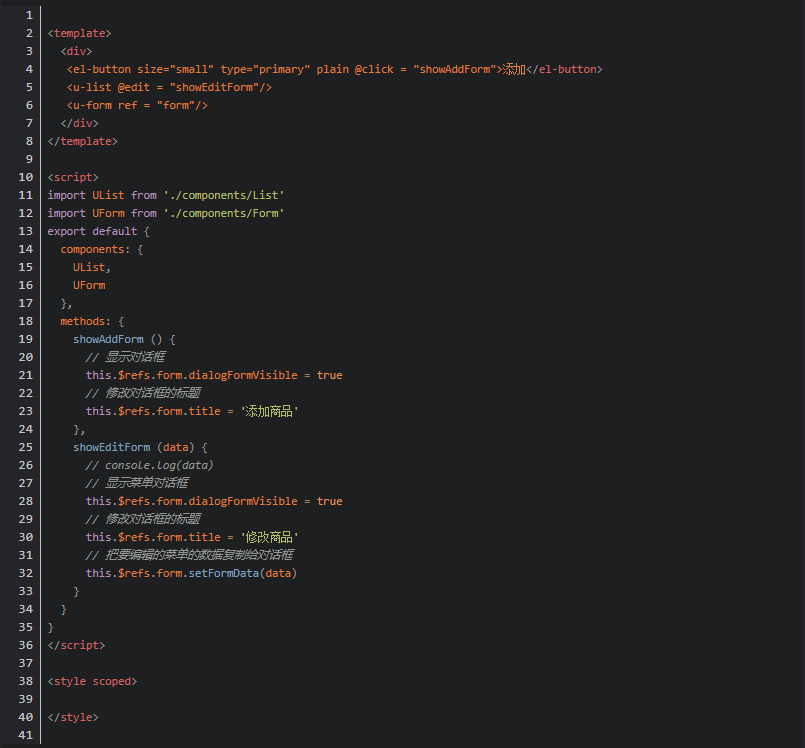Click './components/List' import path

(x=224, y=195)
